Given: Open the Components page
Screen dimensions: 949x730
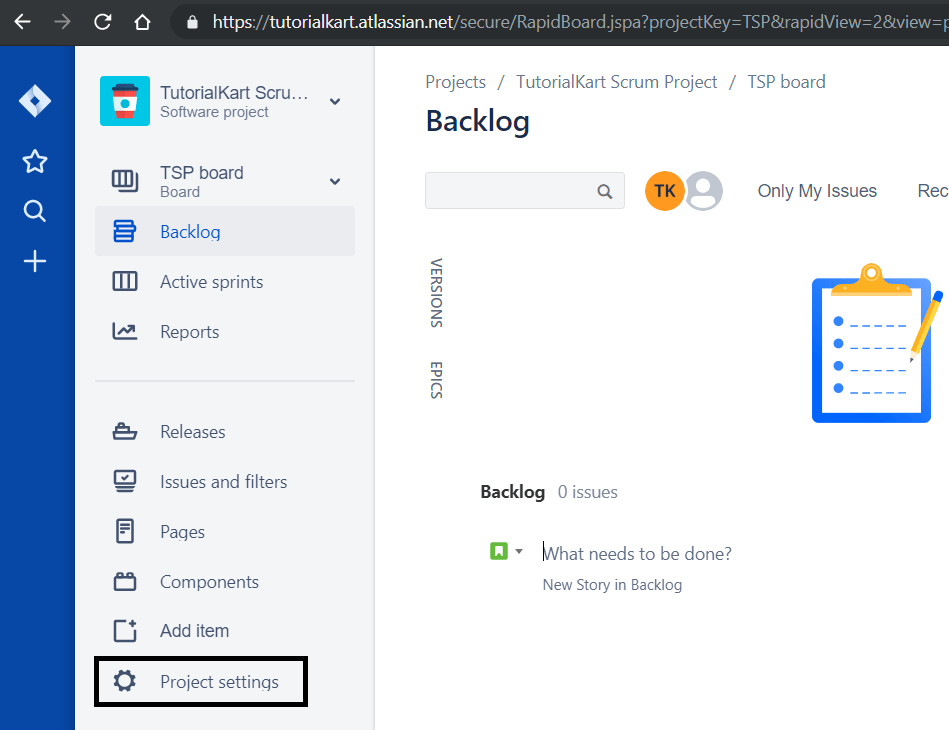Looking at the screenshot, I should pyautogui.click(x=209, y=581).
